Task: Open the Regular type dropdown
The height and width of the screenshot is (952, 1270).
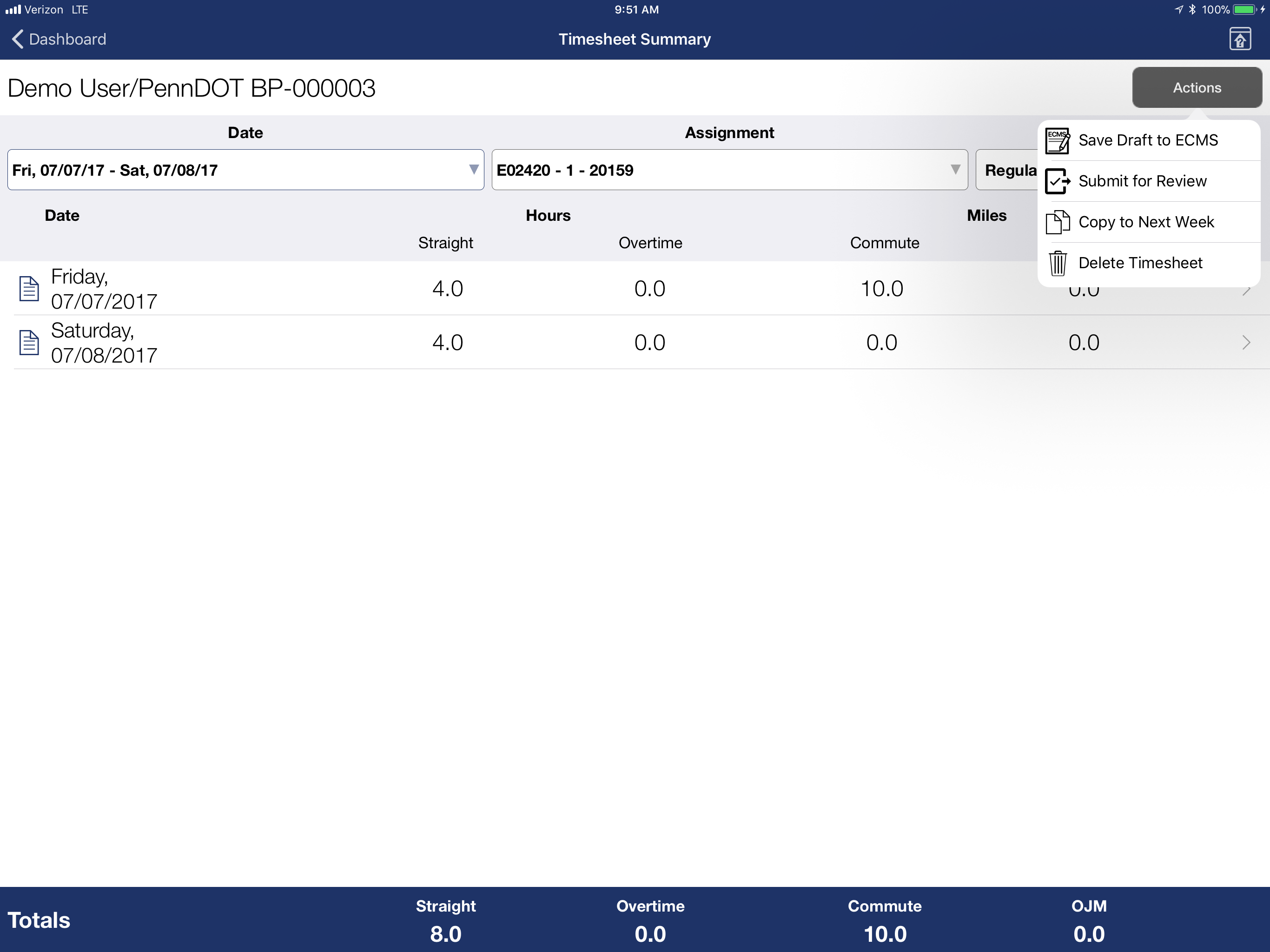Action: [x=1006, y=169]
